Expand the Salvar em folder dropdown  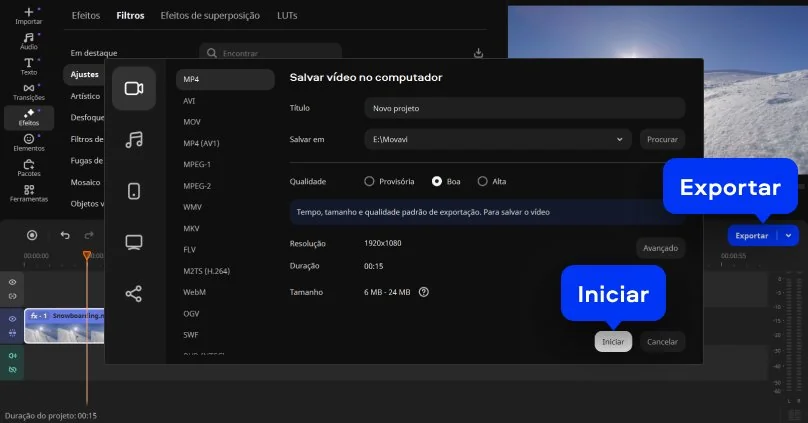coord(620,139)
